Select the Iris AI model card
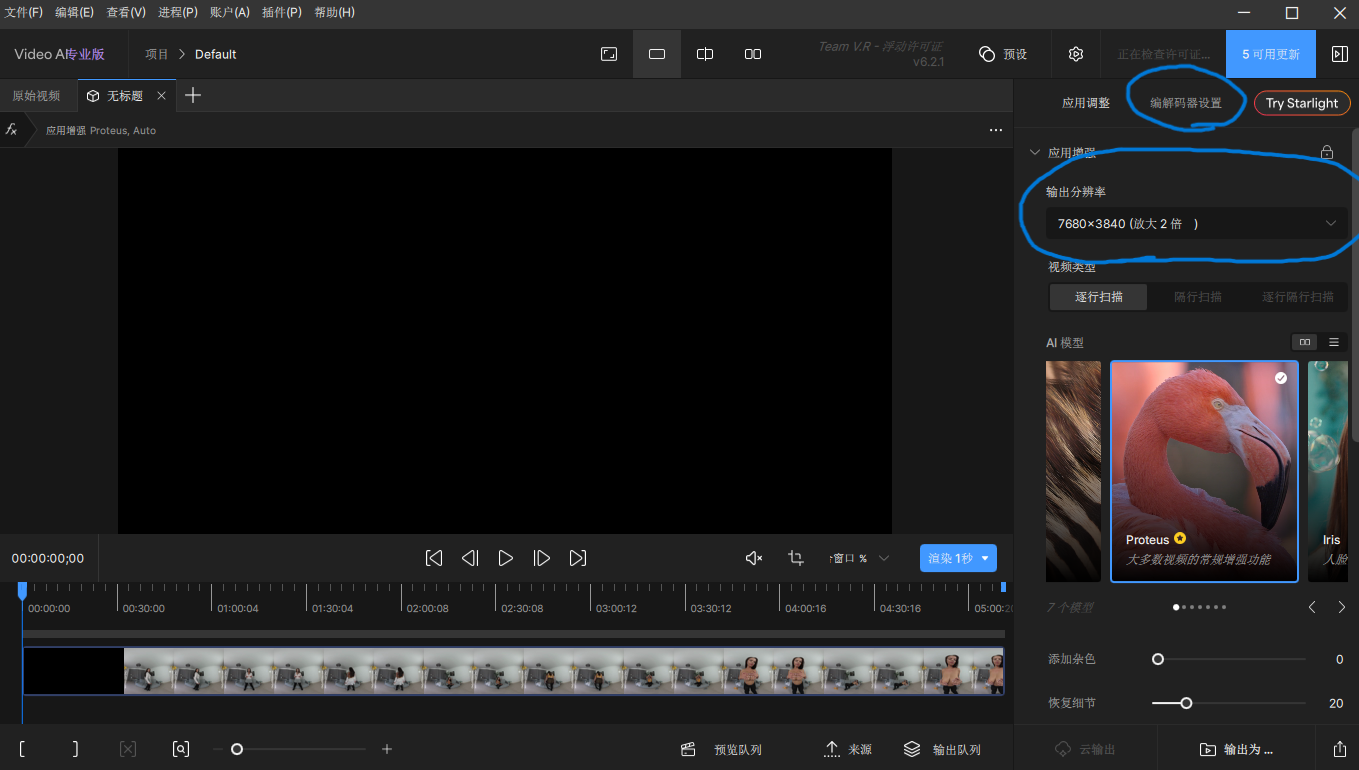Viewport: 1359px width, 770px height. (1329, 471)
